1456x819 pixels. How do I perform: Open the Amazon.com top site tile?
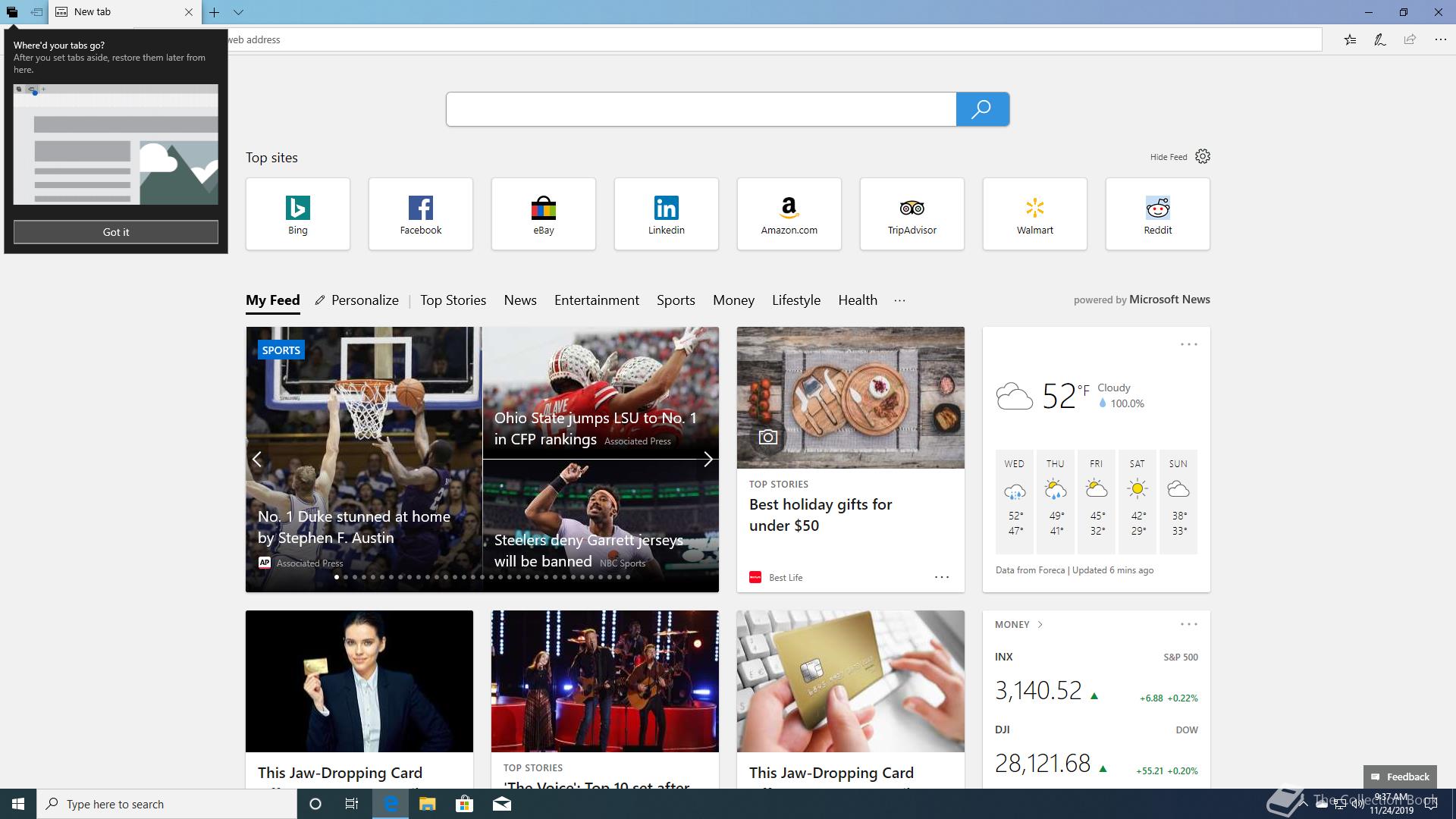coord(789,214)
